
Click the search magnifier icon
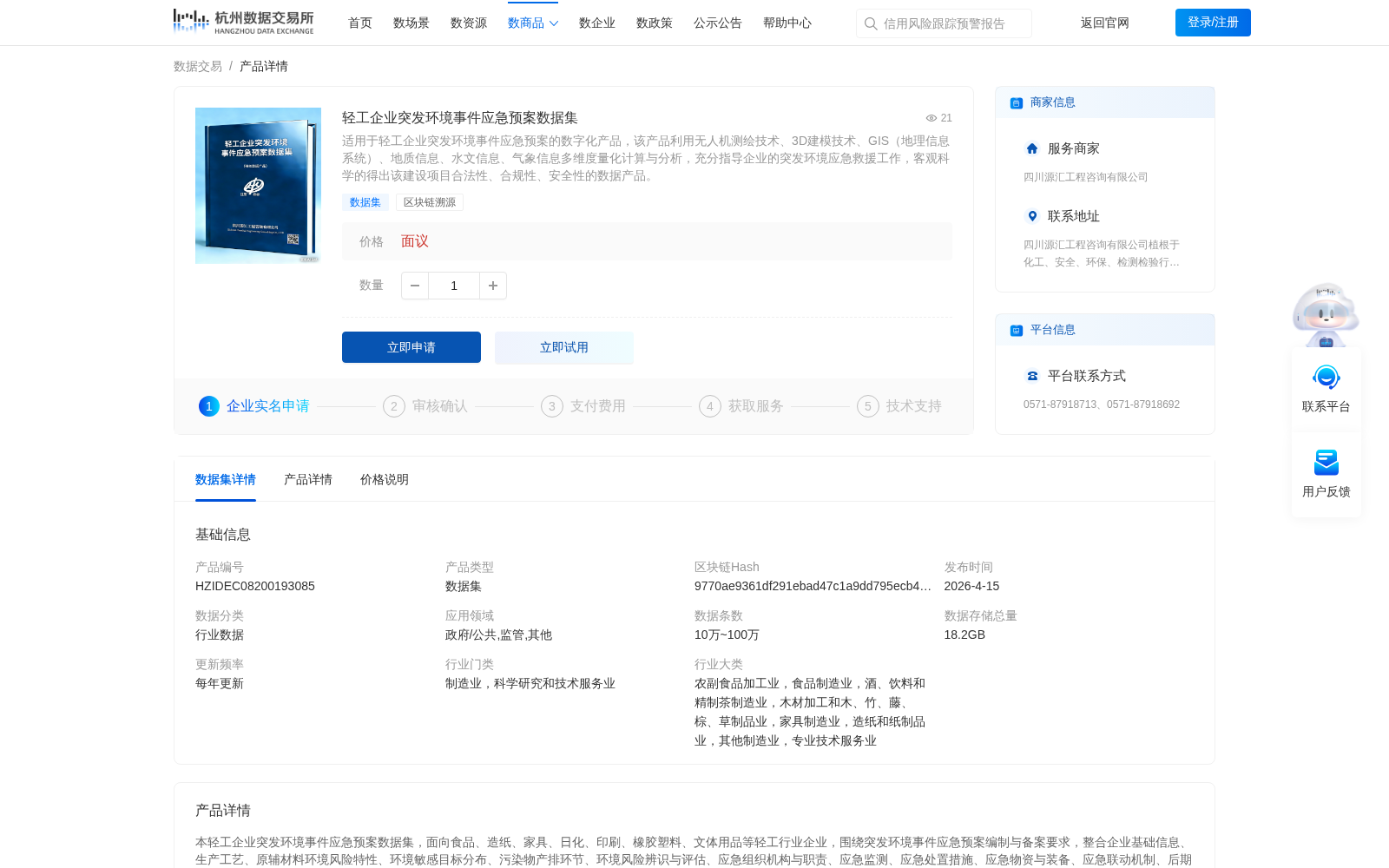click(871, 23)
